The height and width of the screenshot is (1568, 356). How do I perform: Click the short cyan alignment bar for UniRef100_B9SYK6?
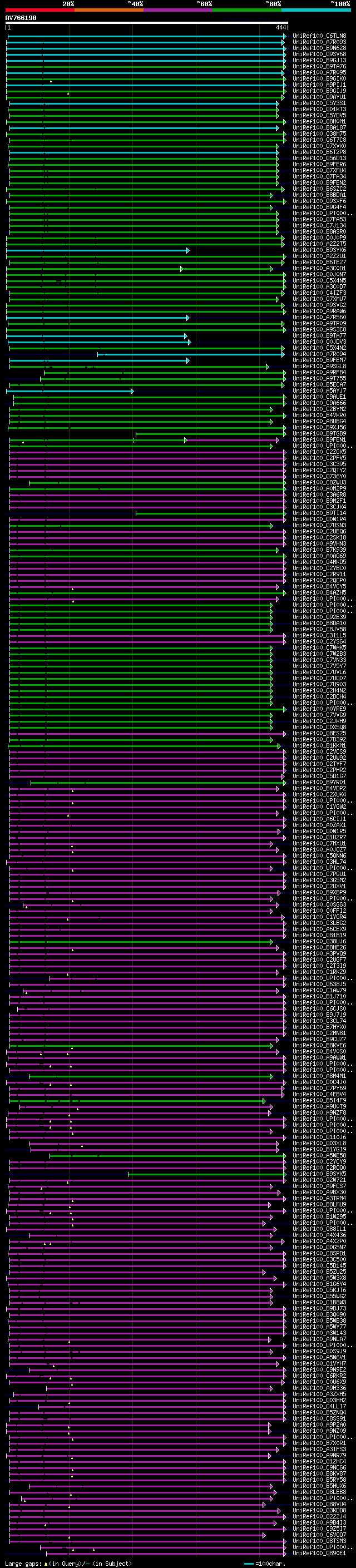97,251
